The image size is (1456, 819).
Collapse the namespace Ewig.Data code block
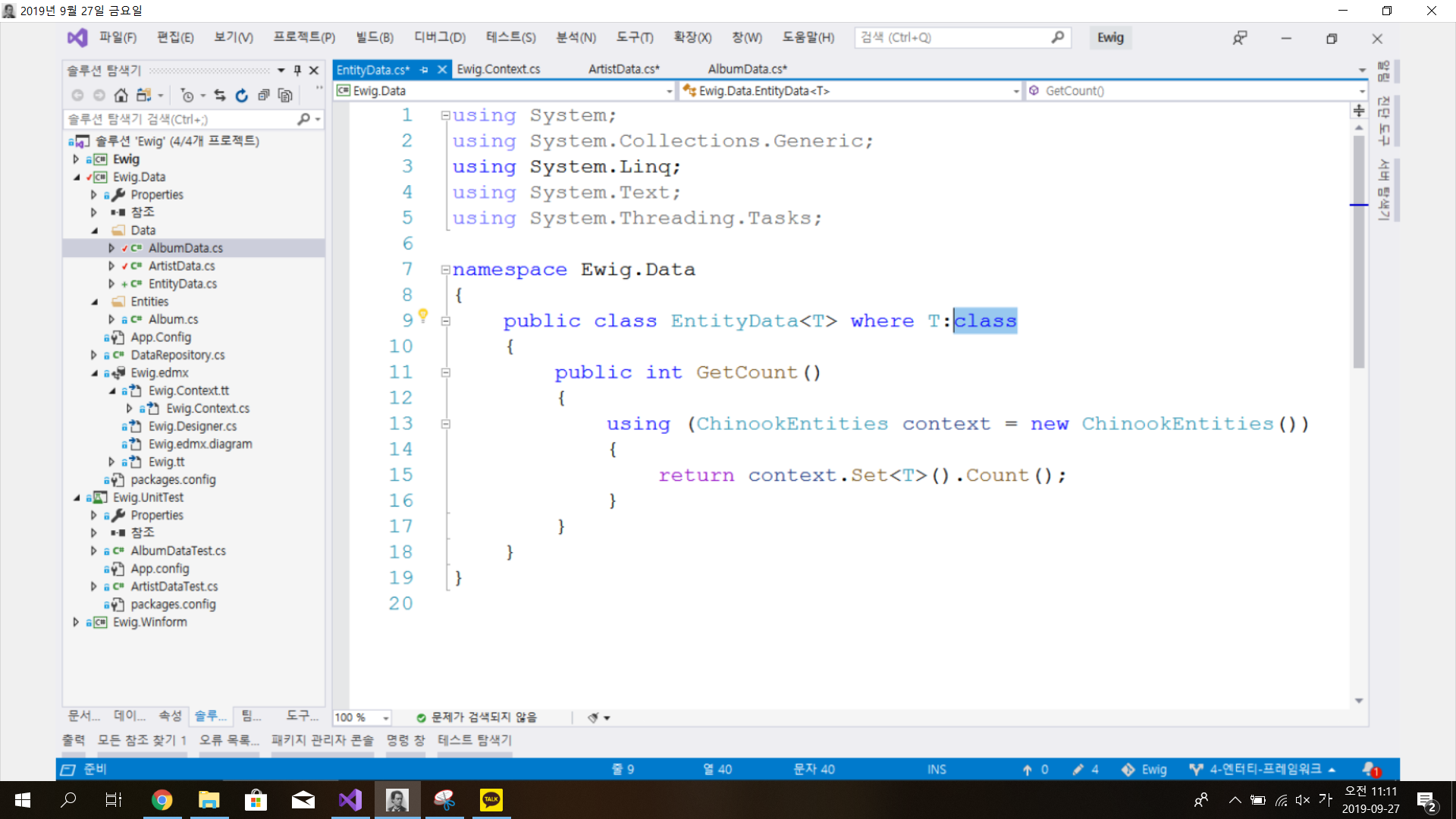tap(445, 269)
